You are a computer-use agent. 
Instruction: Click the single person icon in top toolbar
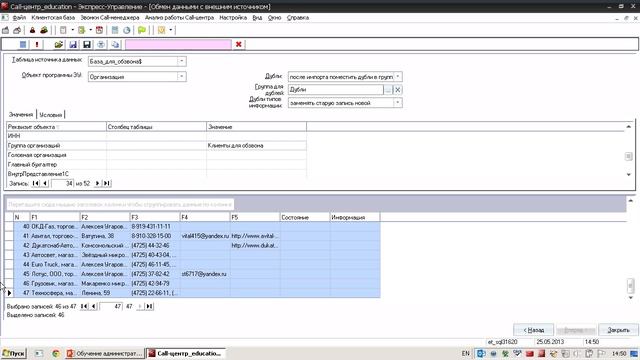tap(32, 30)
